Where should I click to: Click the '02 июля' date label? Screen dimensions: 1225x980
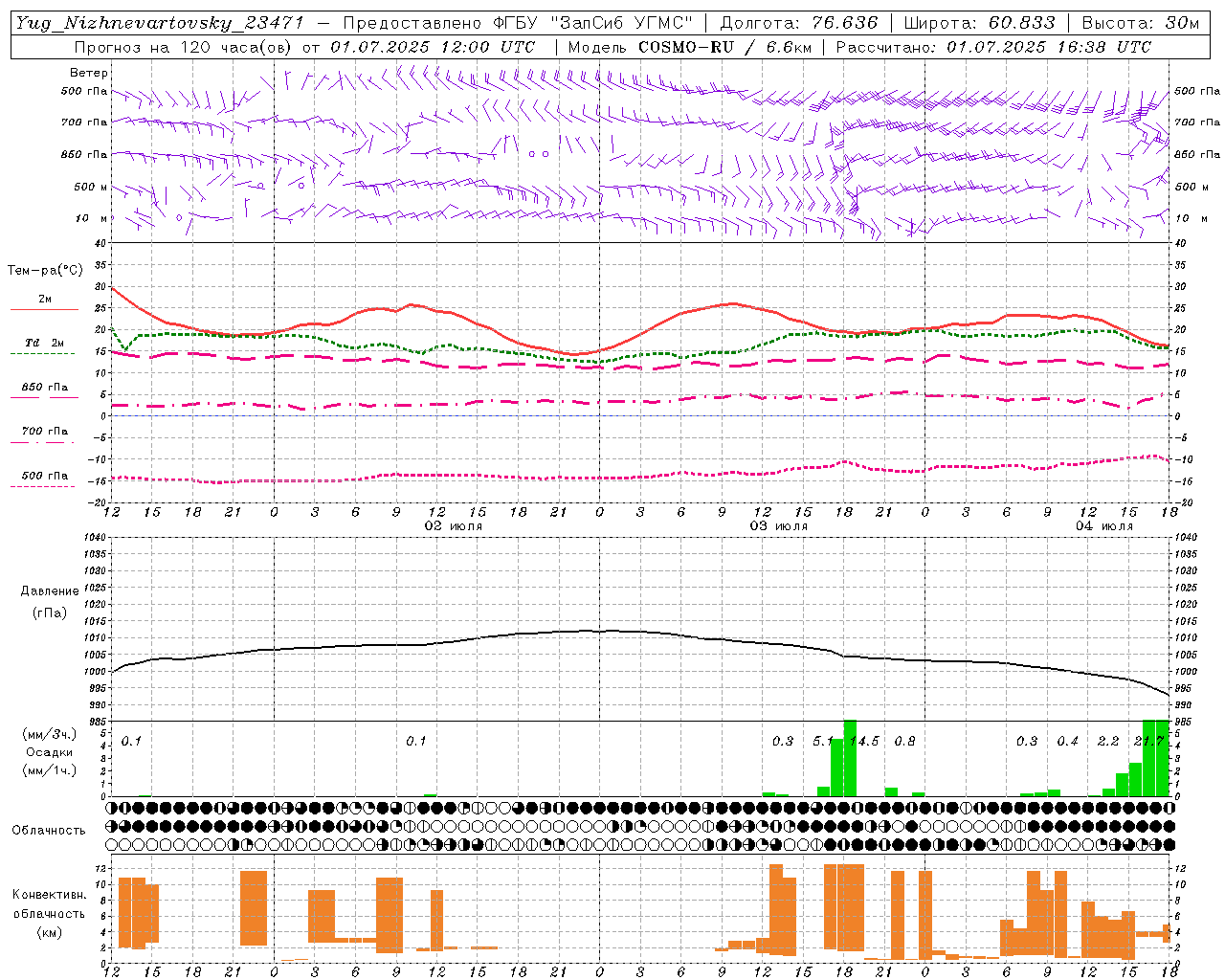coord(454,526)
